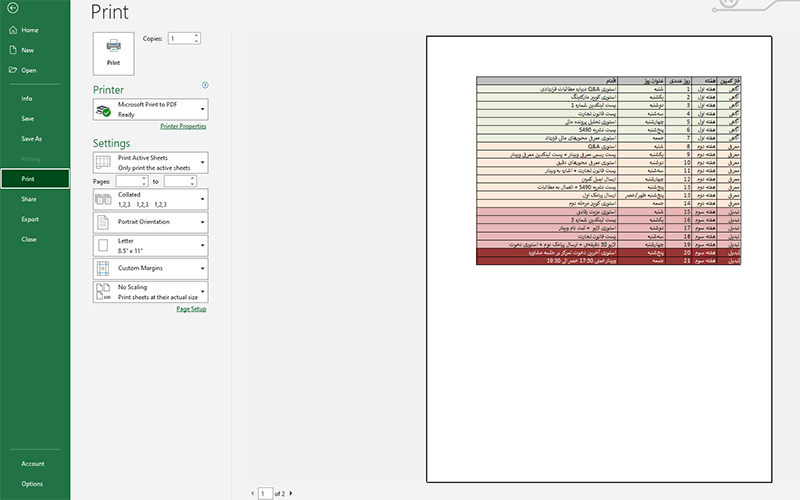The width and height of the screenshot is (800, 500).
Task: Increase number of copies
Action: coord(196,36)
